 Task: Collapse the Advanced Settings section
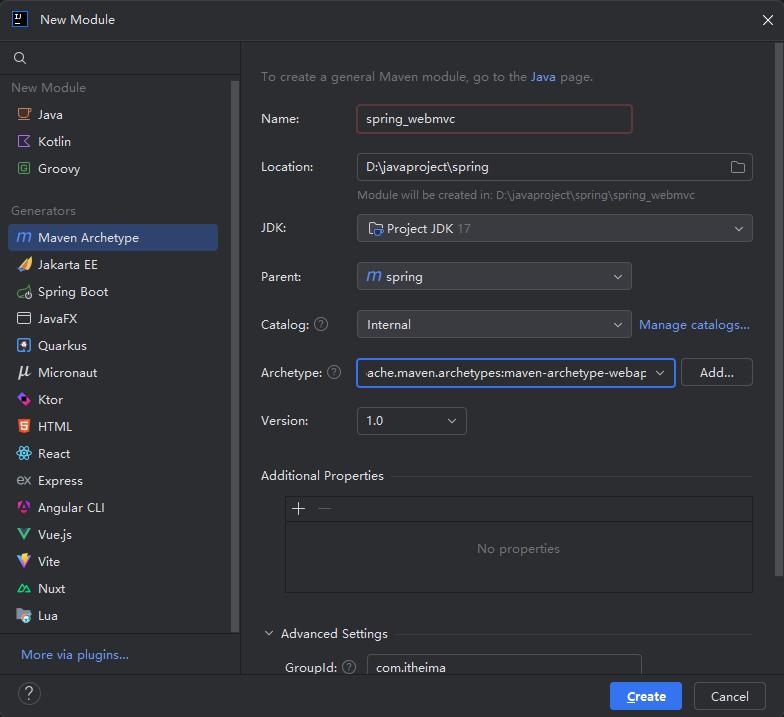(268, 634)
